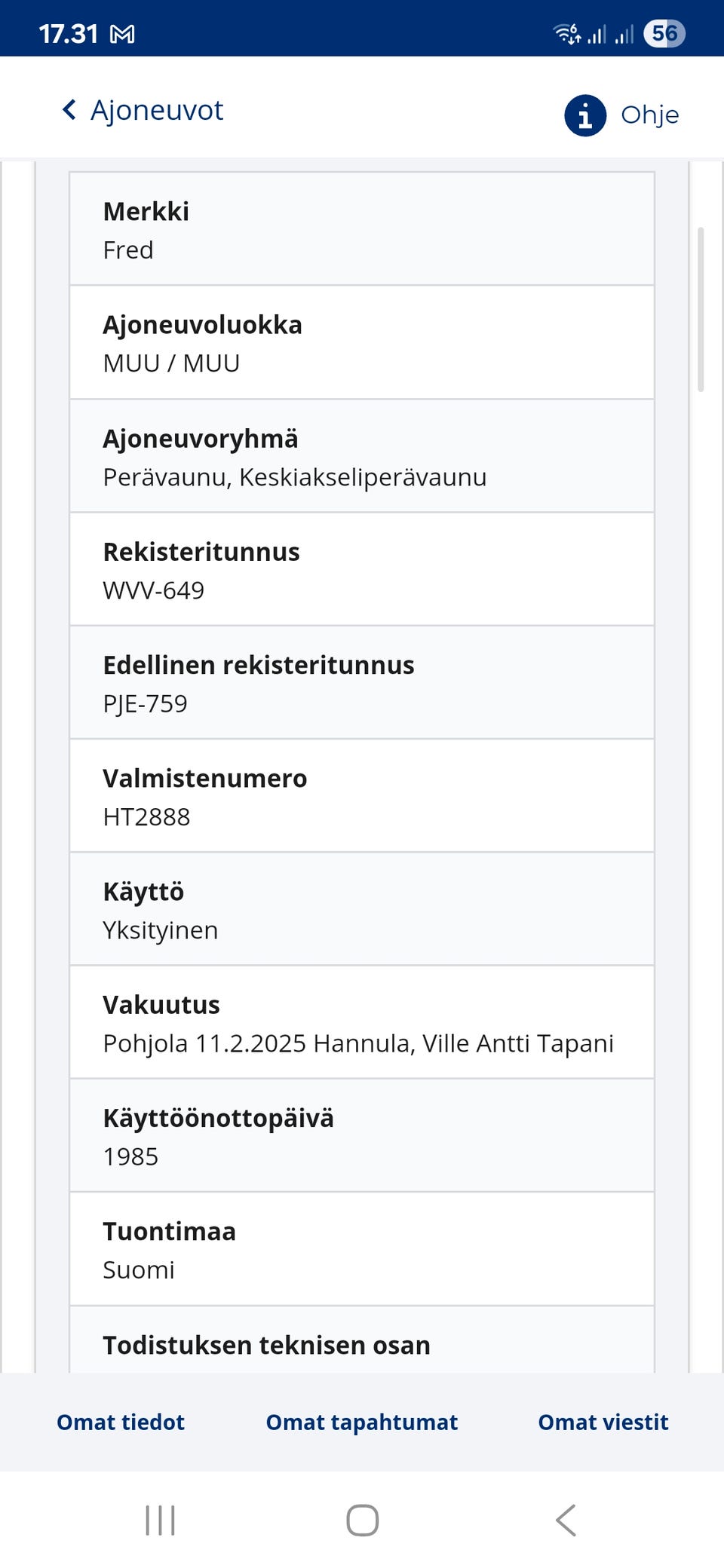Tap the Wi-Fi indicator in status bar

(566, 32)
